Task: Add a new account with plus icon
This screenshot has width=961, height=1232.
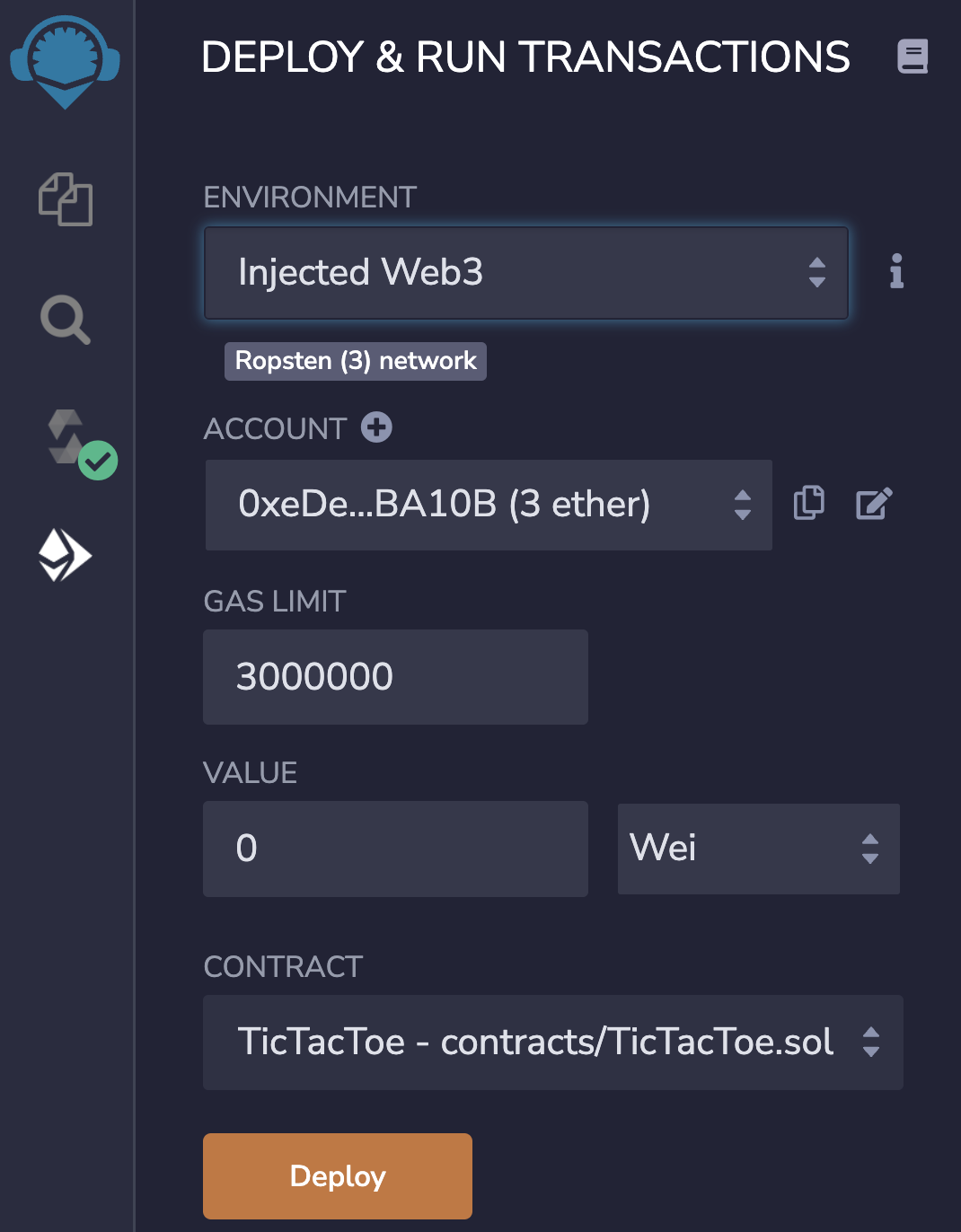Action: click(376, 427)
